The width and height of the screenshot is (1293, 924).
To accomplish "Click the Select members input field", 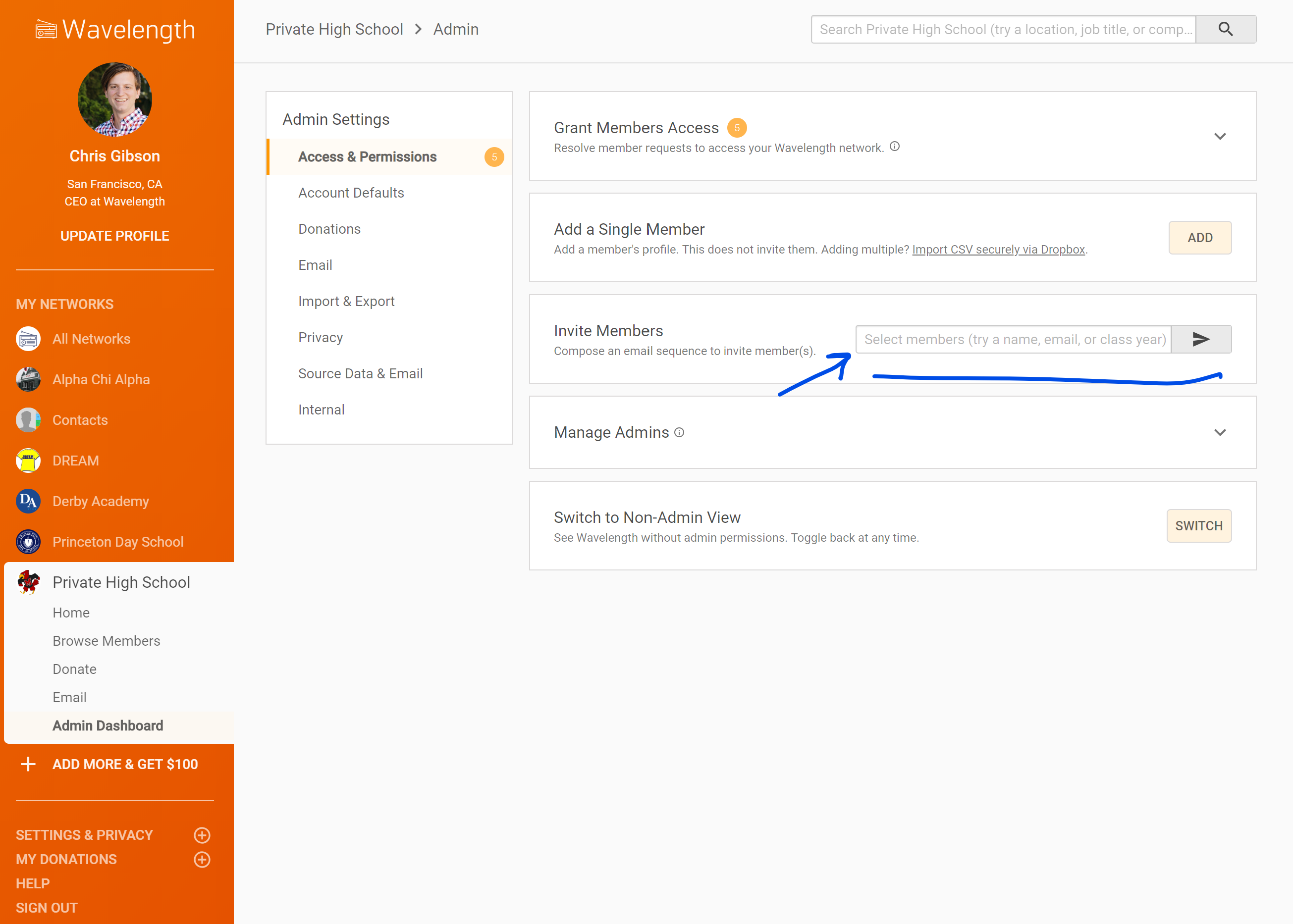I will point(1014,339).
